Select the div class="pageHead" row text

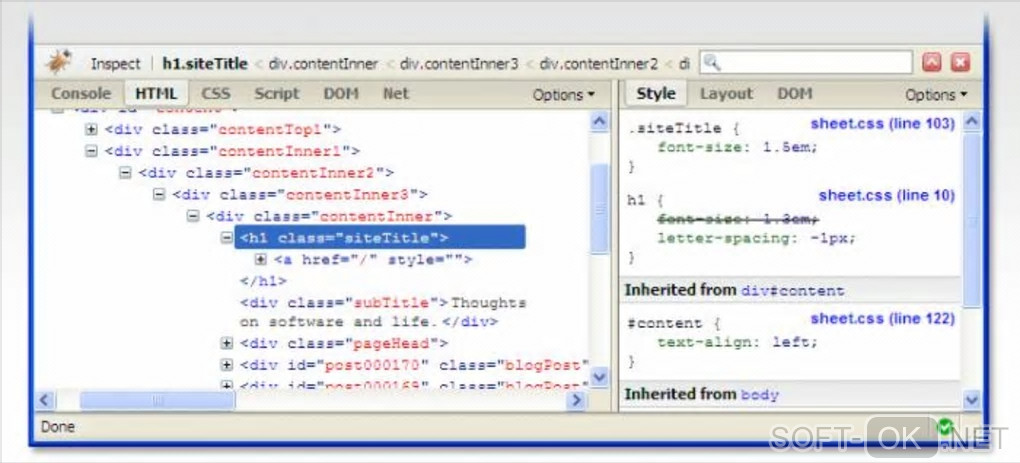344,343
